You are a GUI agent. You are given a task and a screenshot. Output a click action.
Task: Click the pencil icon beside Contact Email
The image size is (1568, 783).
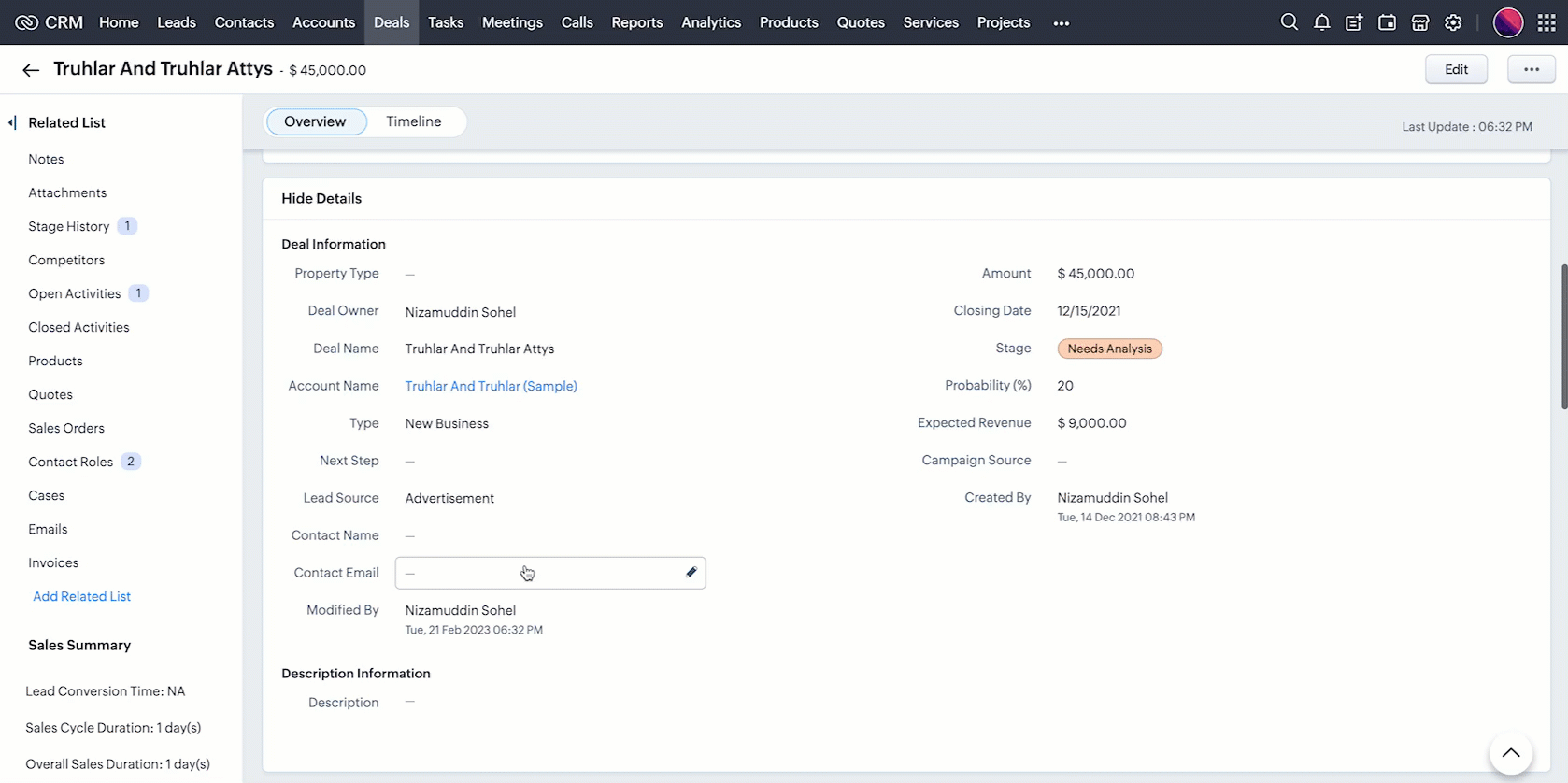pyautogui.click(x=691, y=573)
